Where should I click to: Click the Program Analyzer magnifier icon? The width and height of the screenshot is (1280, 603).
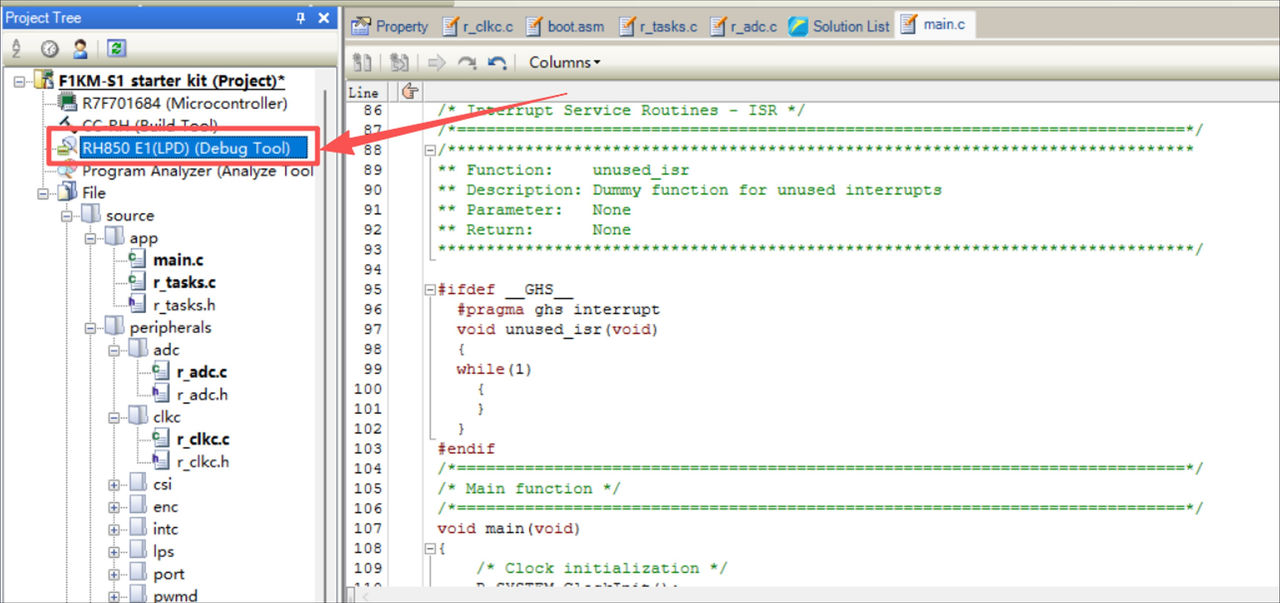tap(67, 170)
